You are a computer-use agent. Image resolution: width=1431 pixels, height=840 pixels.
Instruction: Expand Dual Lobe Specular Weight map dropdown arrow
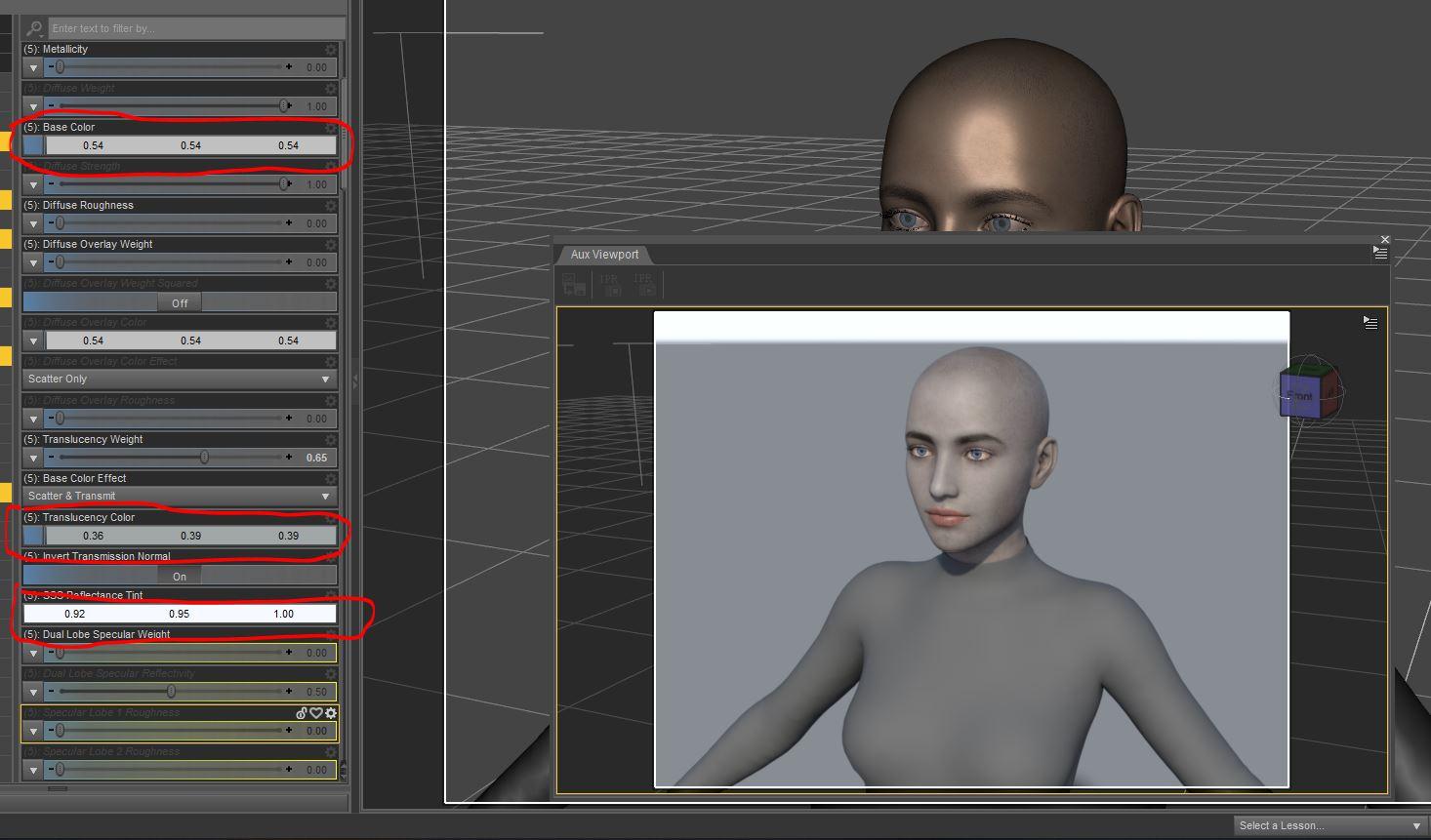click(x=33, y=653)
